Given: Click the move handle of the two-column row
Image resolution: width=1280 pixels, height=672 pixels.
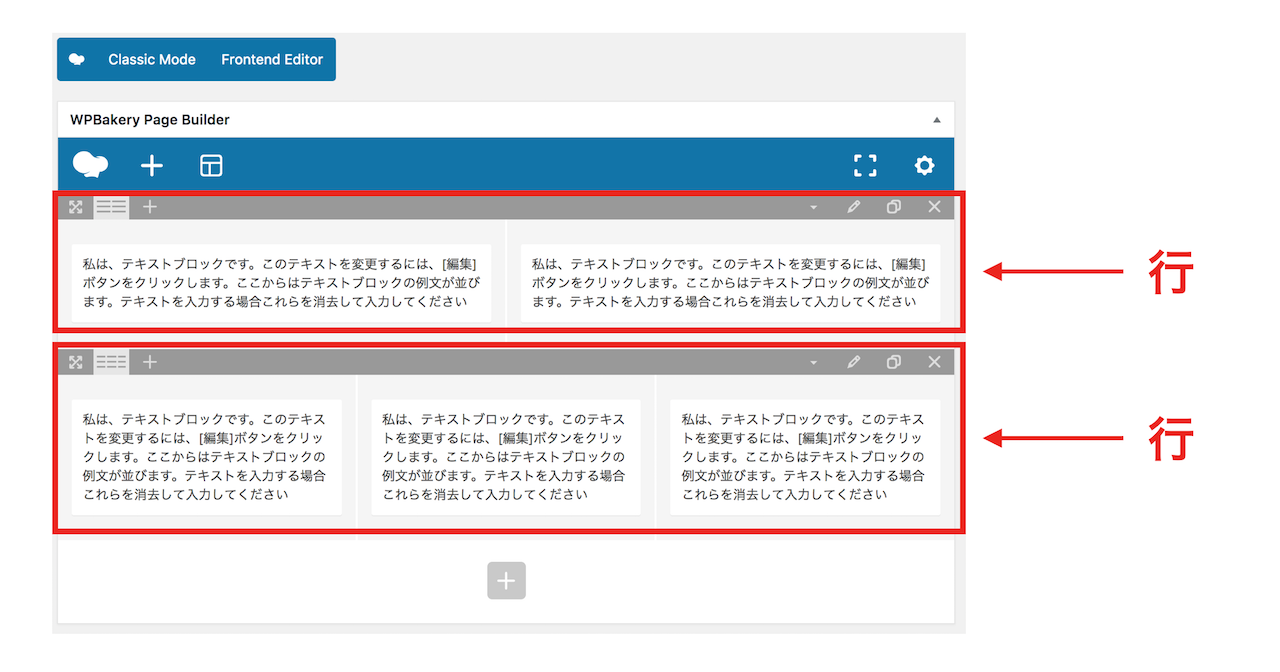Looking at the screenshot, I should point(76,207).
